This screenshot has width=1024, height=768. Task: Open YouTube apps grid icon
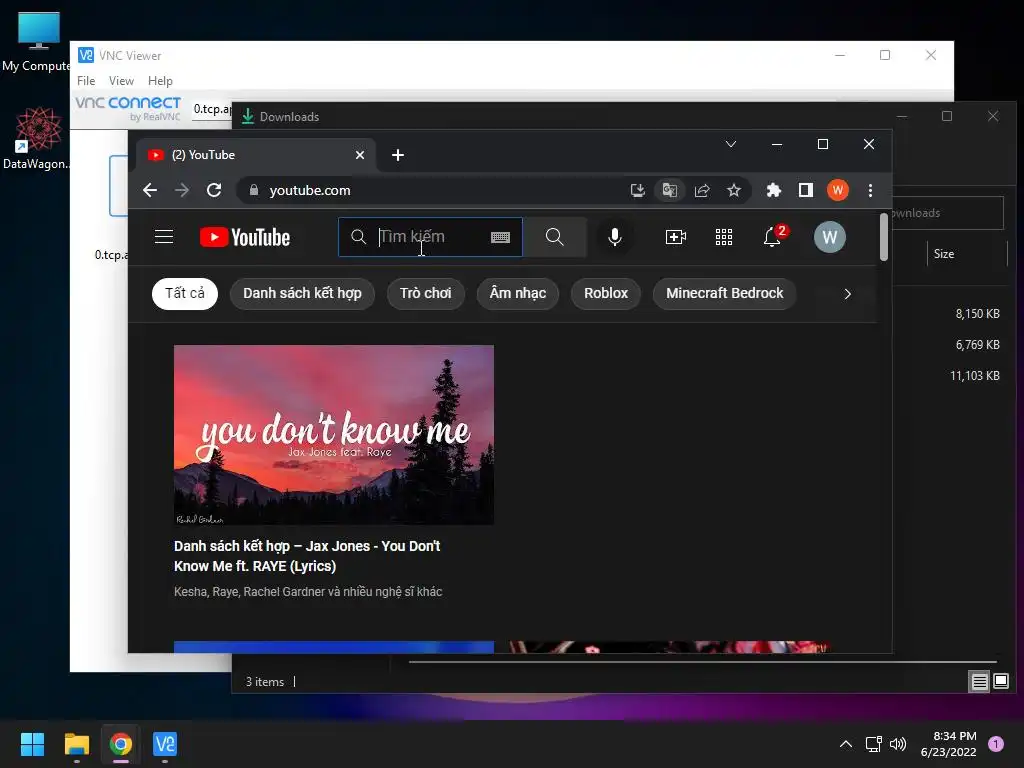(724, 236)
